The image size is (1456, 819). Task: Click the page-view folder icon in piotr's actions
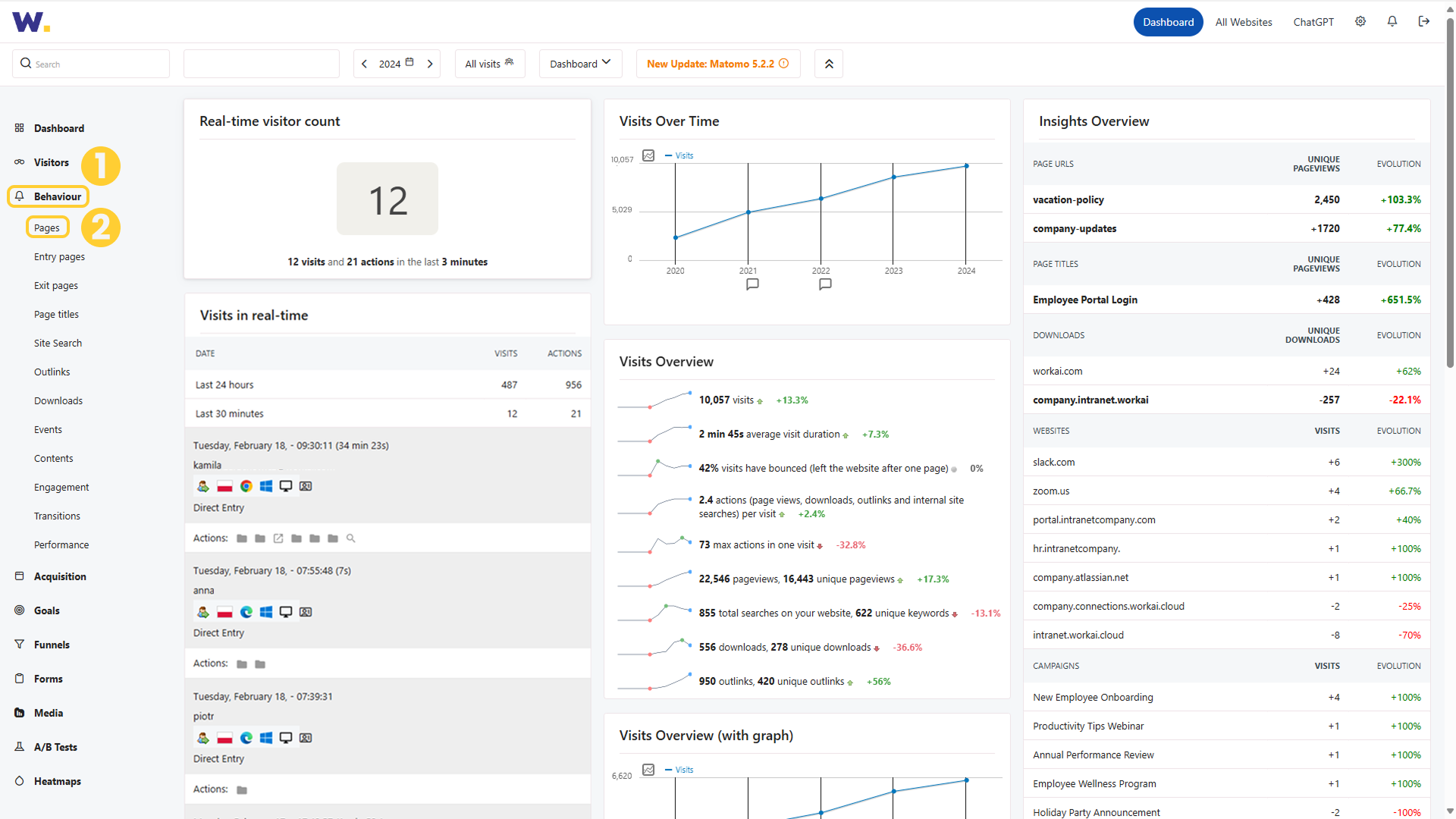(x=242, y=790)
